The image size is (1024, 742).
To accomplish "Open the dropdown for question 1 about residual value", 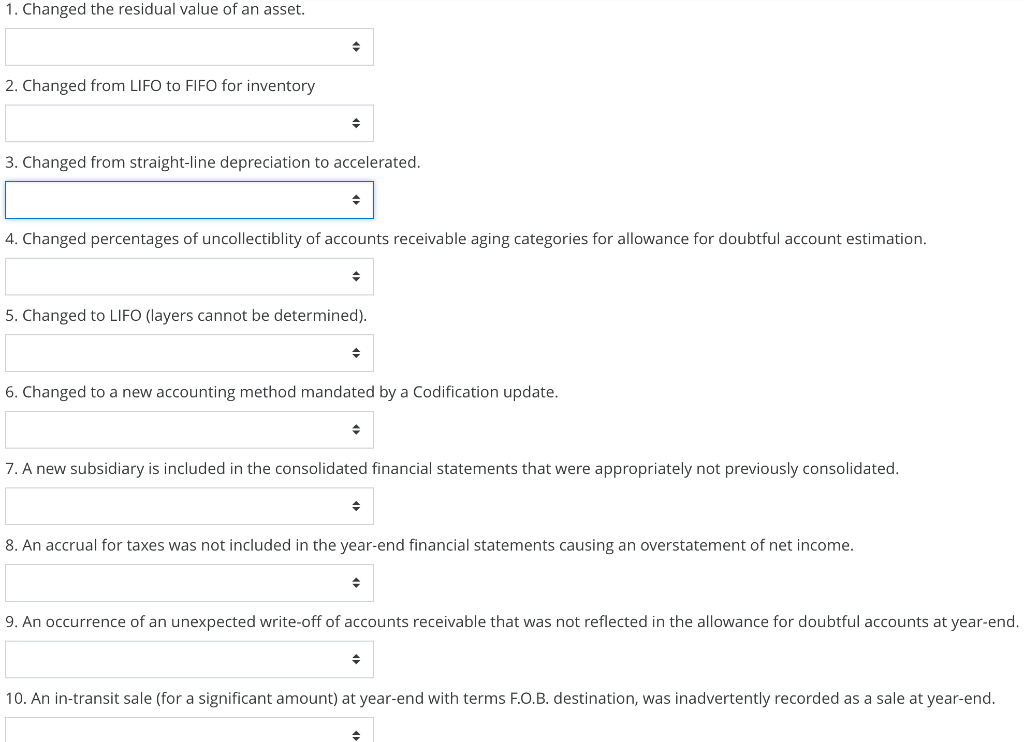I will coord(189,46).
